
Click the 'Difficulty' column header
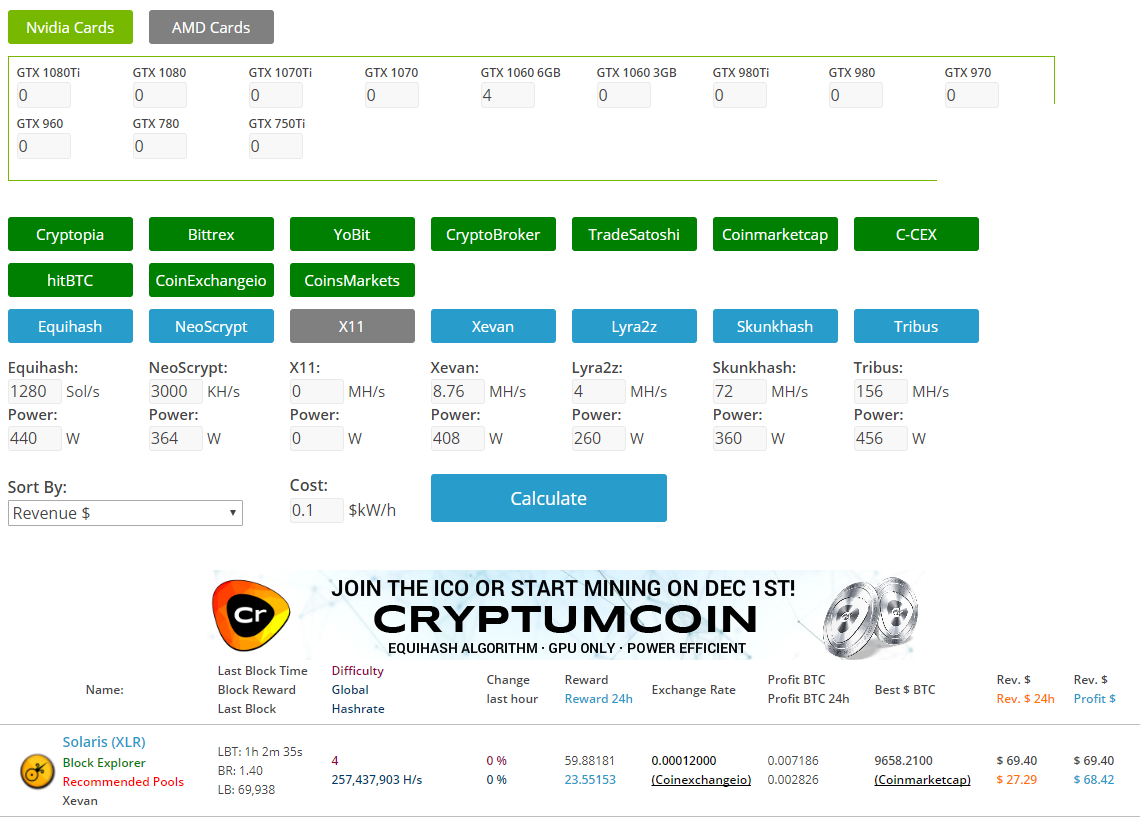point(358,671)
